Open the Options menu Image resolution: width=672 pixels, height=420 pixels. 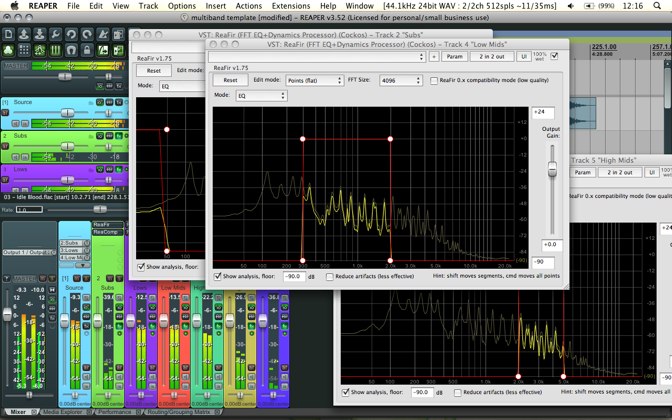pos(182,6)
